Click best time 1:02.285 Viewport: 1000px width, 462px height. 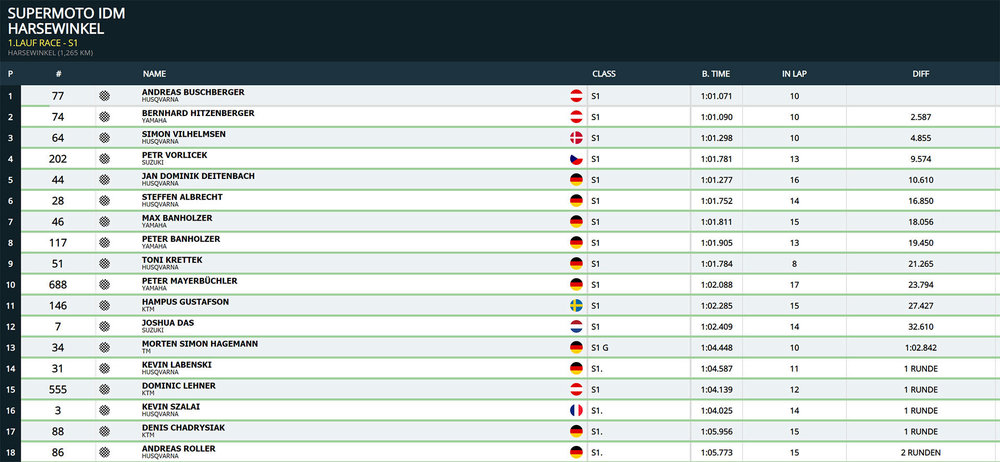point(716,306)
